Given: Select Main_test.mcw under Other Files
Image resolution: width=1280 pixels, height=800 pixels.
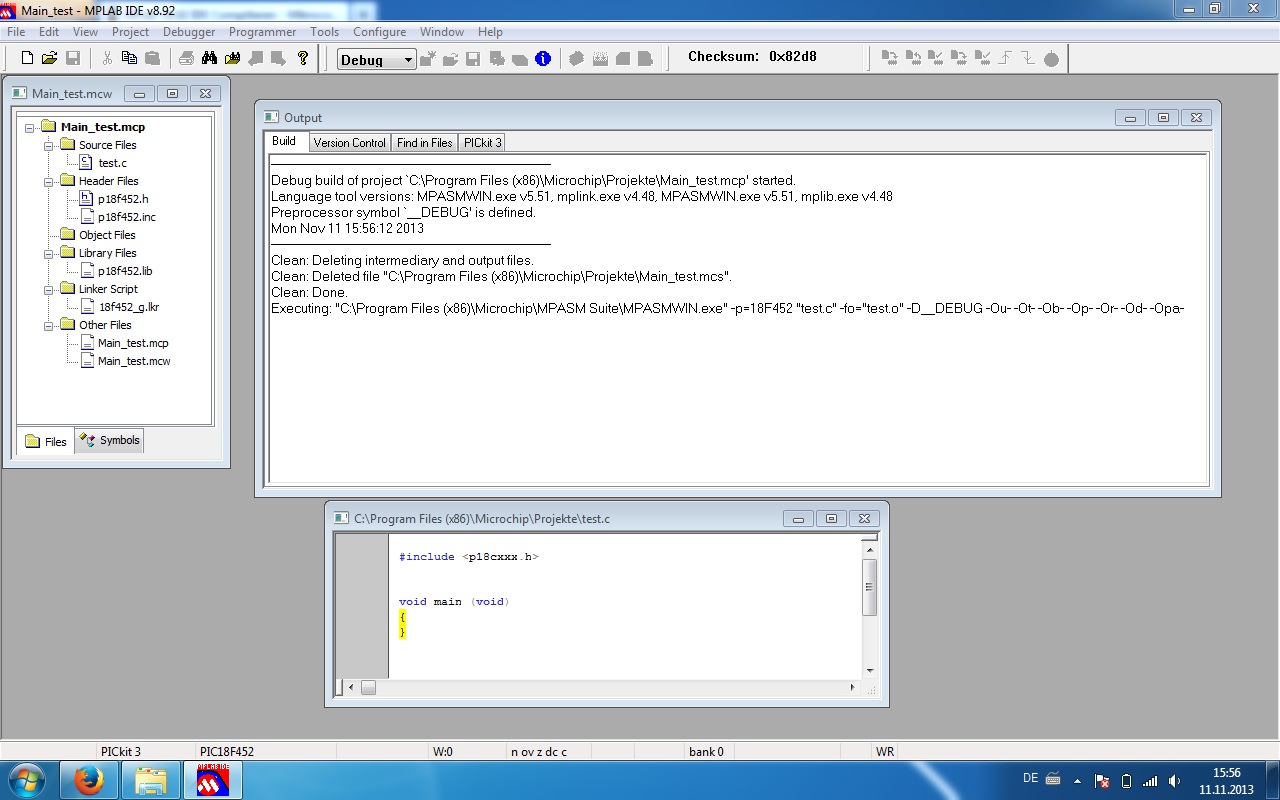Looking at the screenshot, I should 134,361.
